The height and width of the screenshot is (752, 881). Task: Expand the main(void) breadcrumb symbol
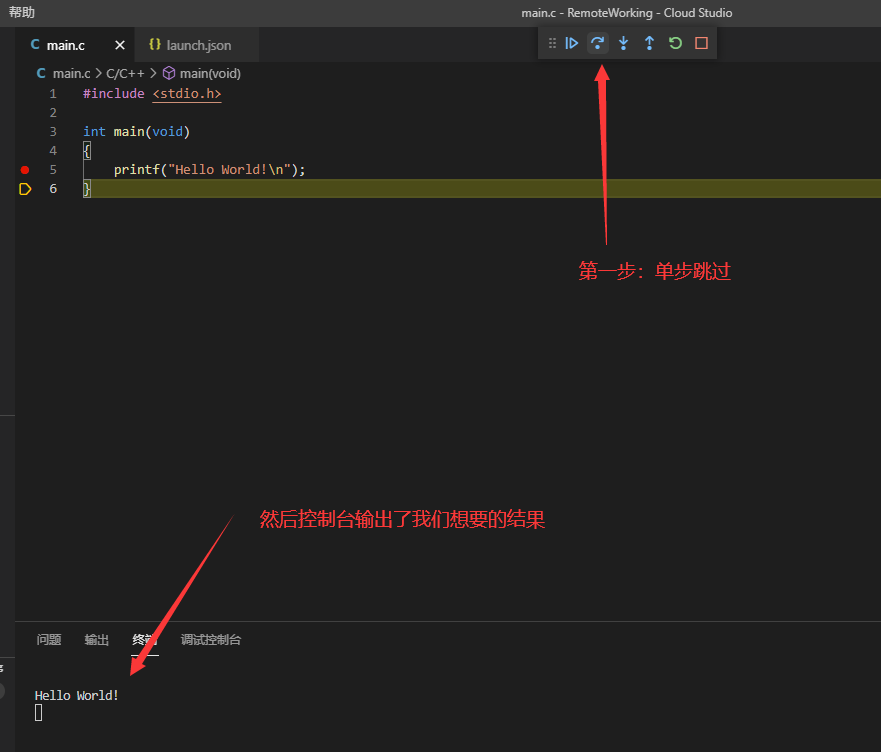(x=209, y=73)
